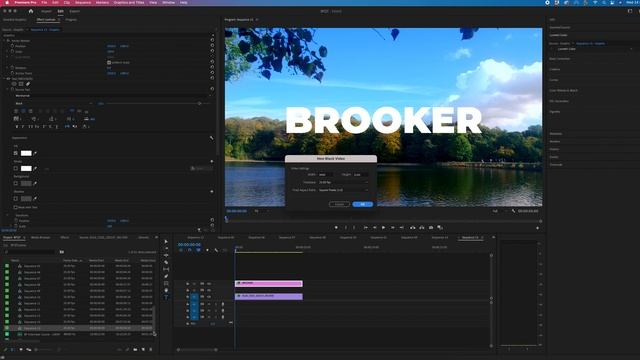
Task: Select the Selection tool in the tools panel
Action: click(x=166, y=242)
